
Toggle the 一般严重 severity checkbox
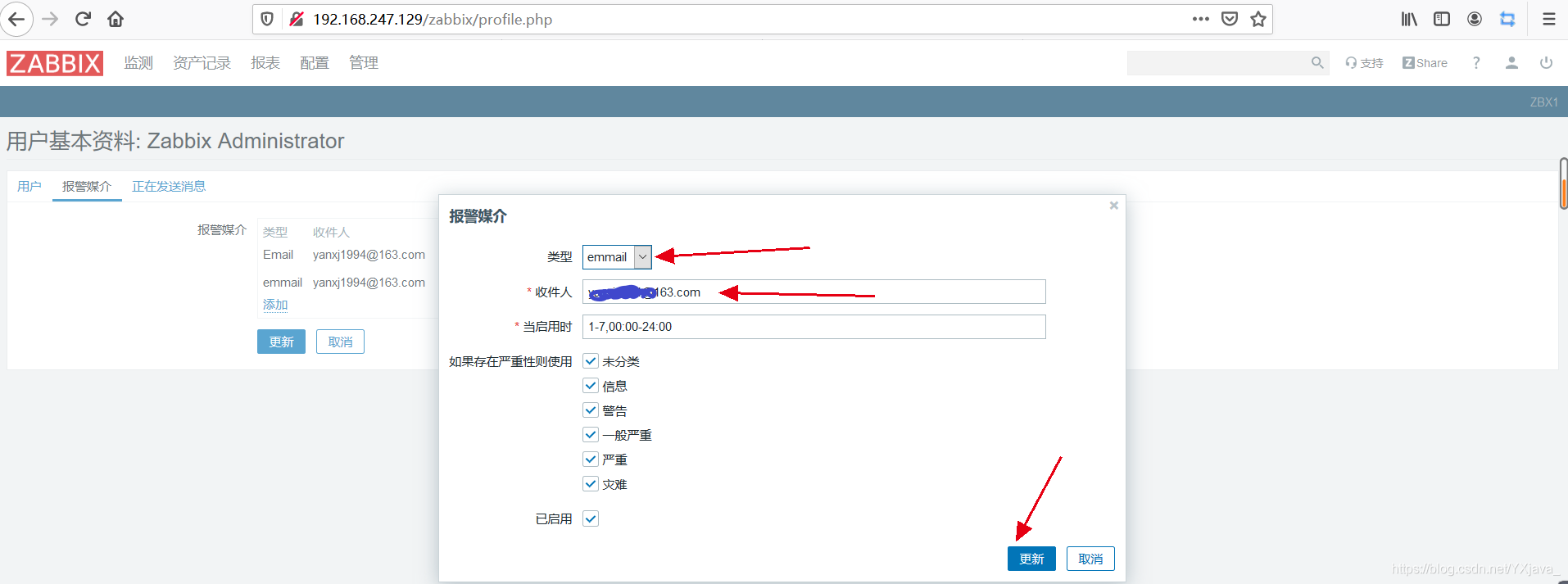coord(591,435)
